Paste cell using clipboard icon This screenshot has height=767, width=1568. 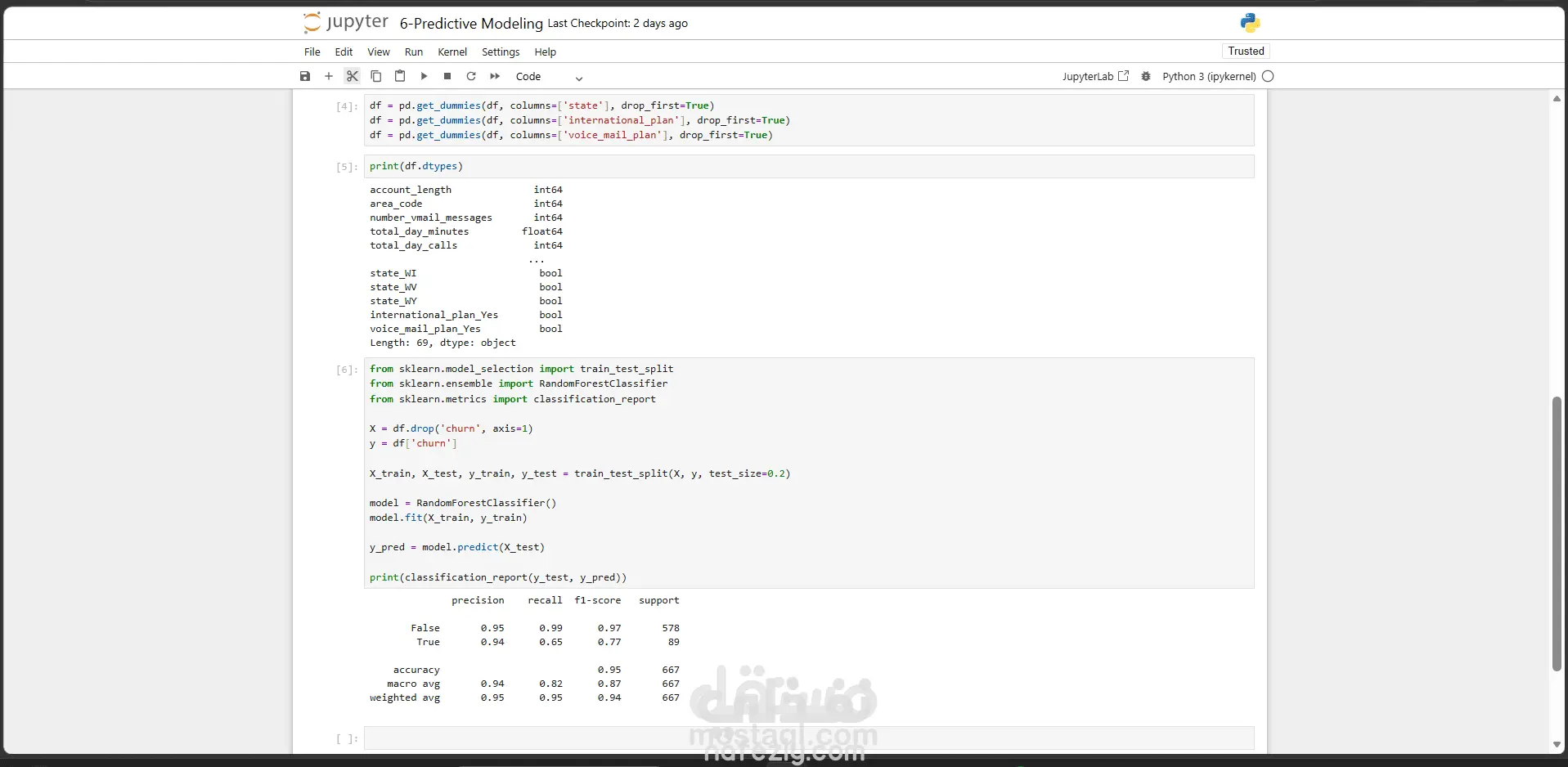click(400, 76)
